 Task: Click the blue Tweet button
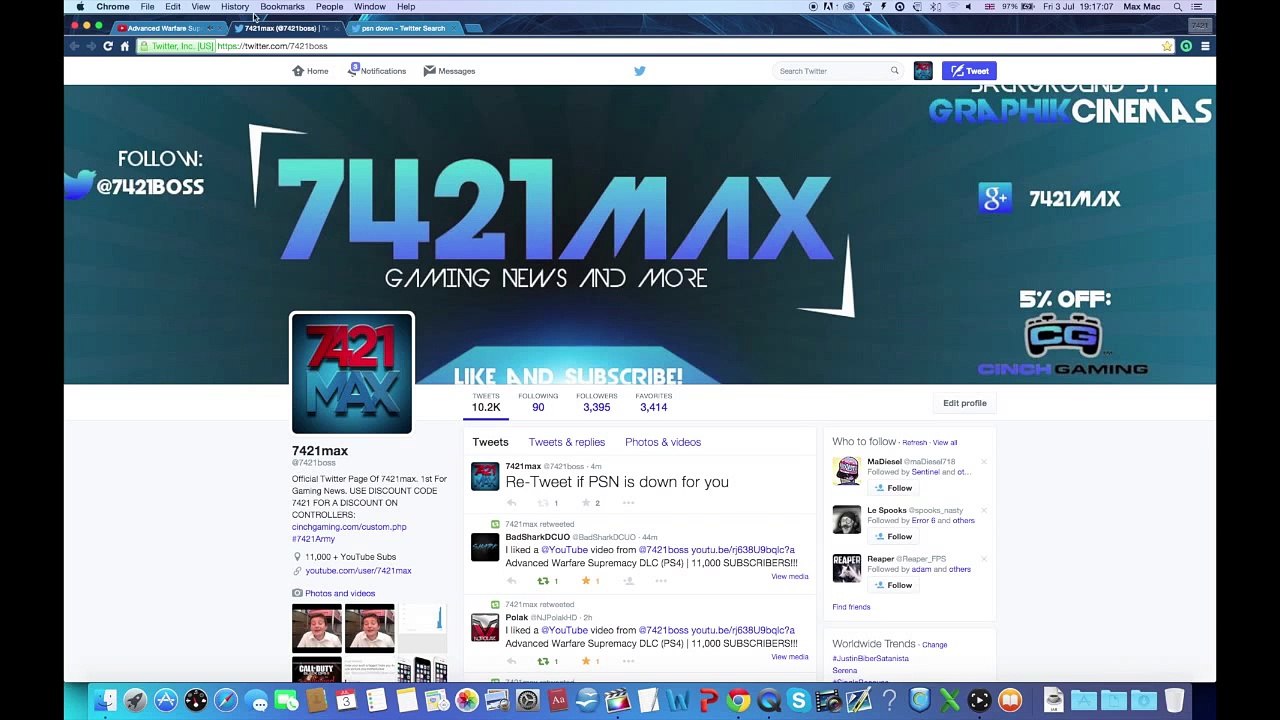pyautogui.click(x=969, y=71)
